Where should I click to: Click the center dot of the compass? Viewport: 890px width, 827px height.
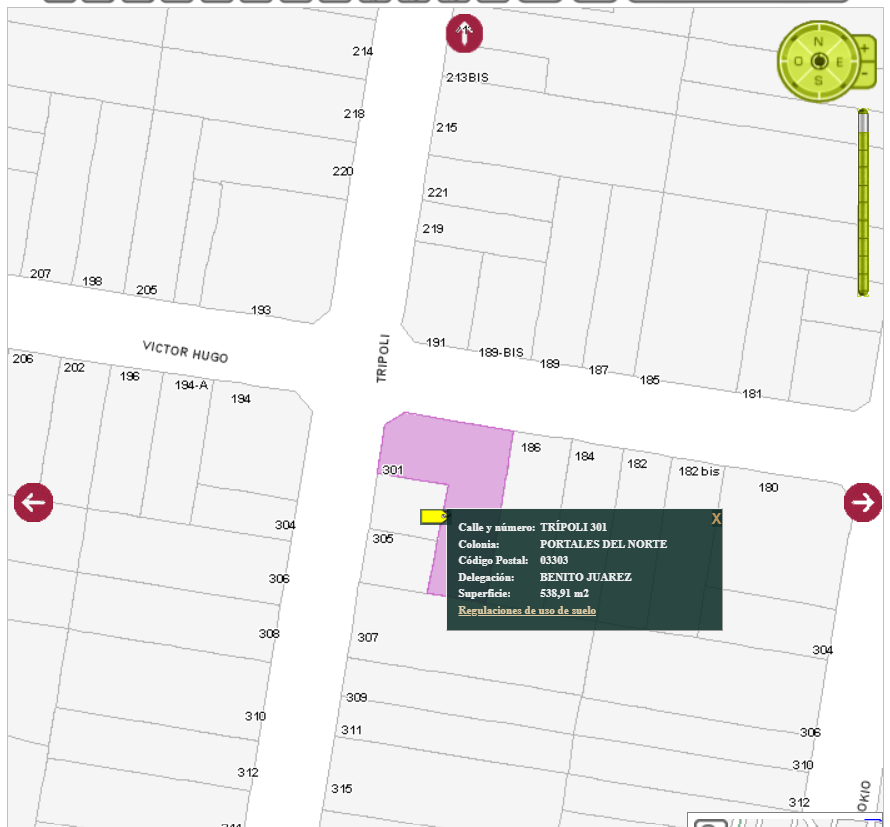(x=818, y=62)
